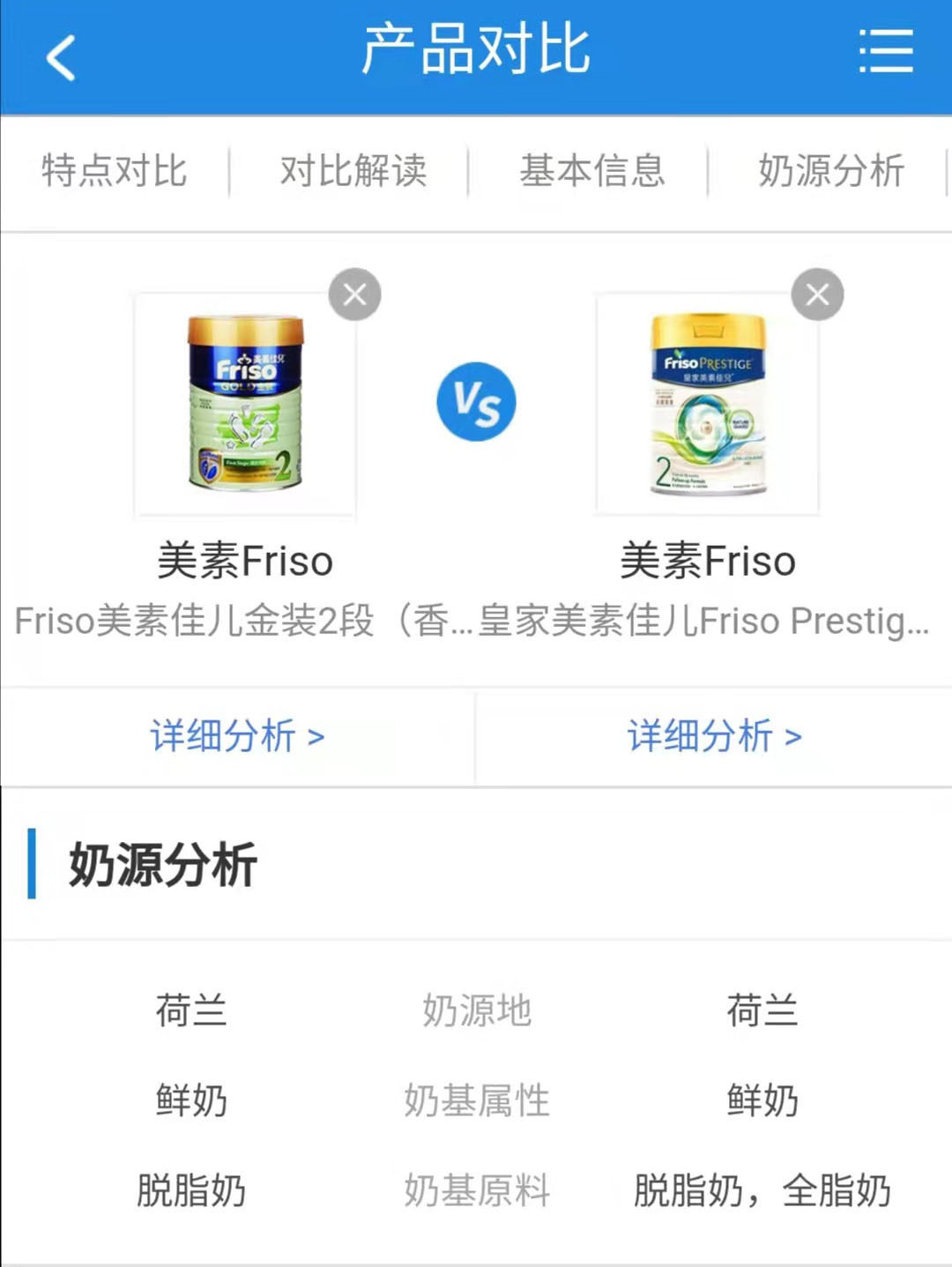Open the Friso Prestige can image

[708, 404]
